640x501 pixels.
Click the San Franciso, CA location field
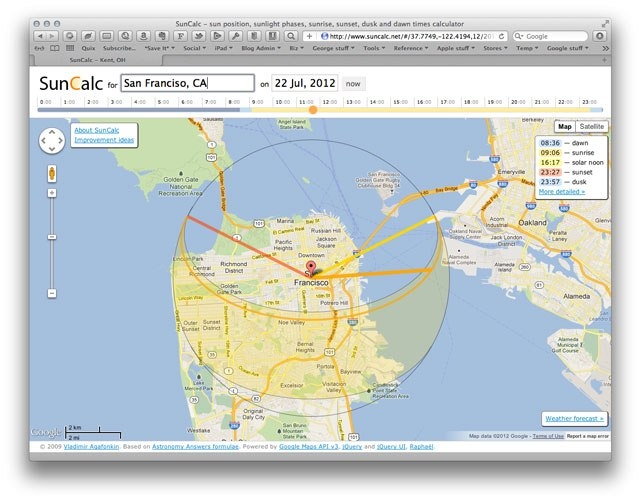pos(187,84)
